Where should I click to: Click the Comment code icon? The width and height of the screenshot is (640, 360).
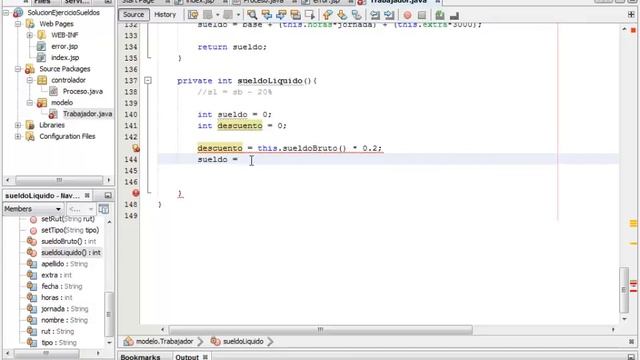440,15
